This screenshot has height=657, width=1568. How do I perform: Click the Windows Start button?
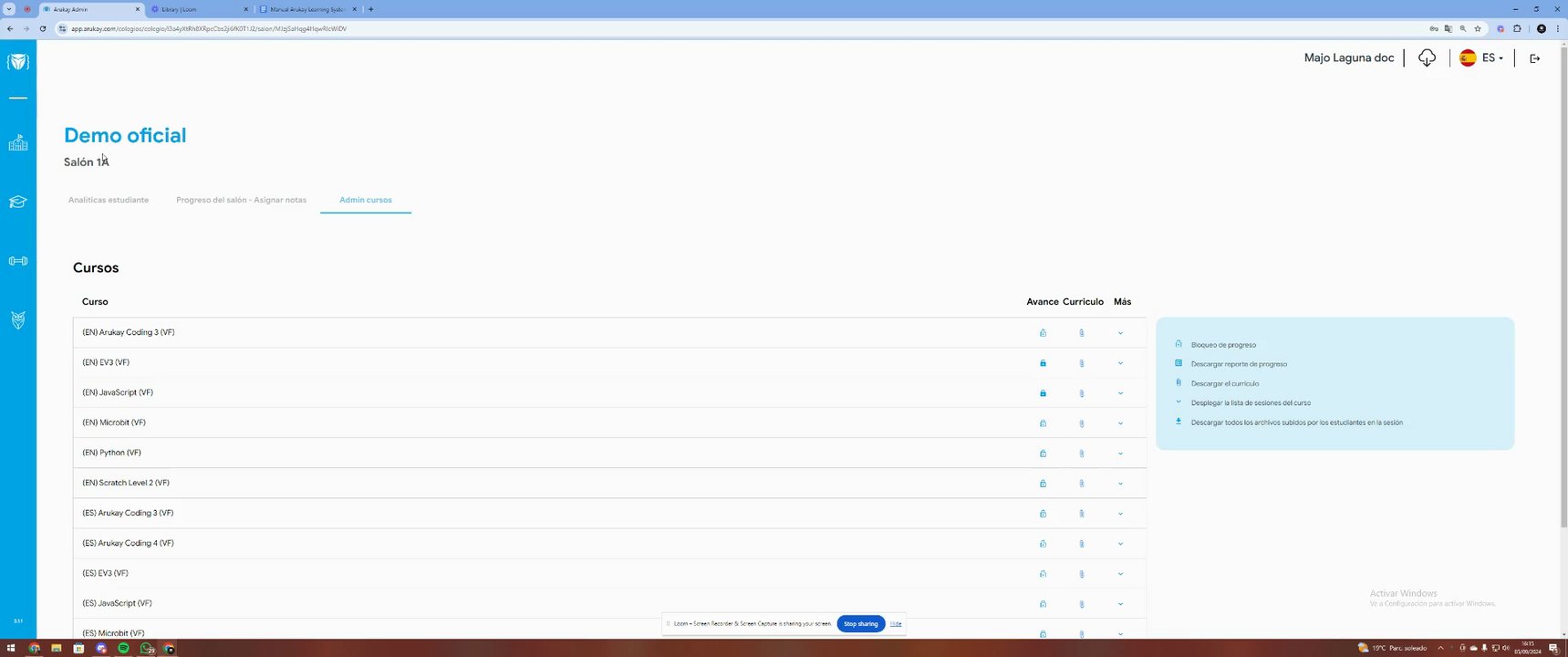[11, 649]
